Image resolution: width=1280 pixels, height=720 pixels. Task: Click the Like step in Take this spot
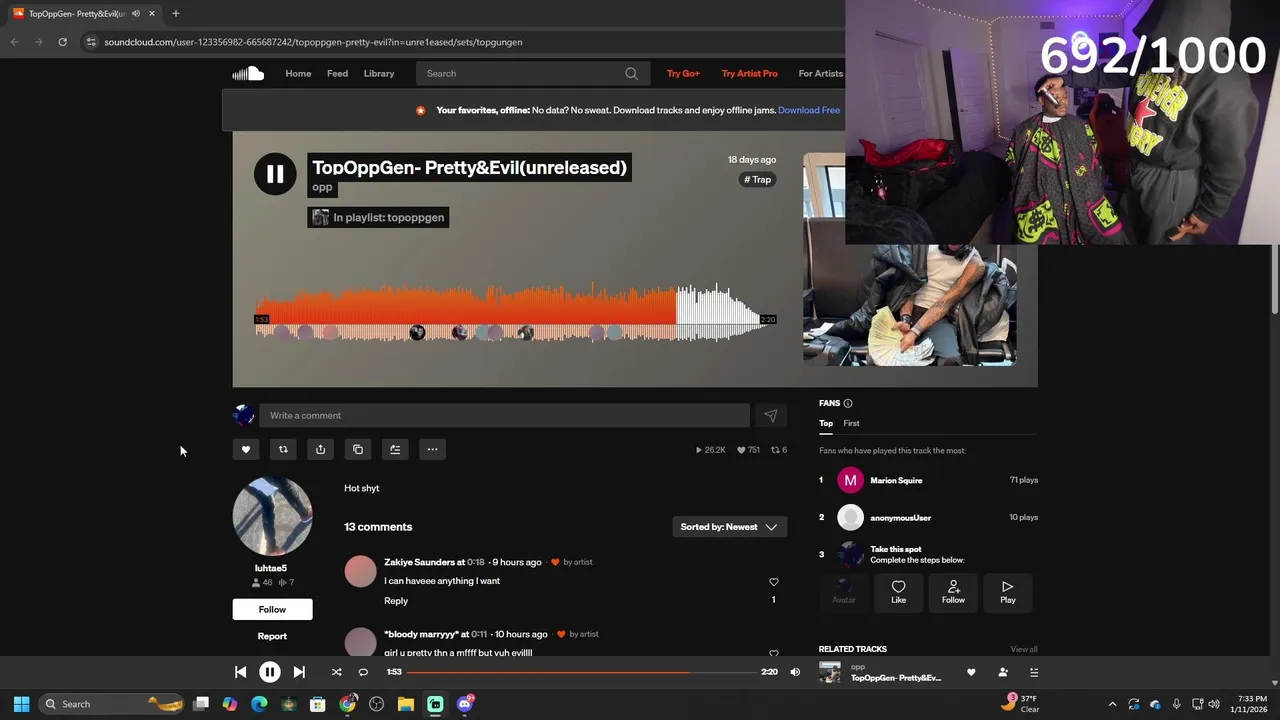point(898,592)
